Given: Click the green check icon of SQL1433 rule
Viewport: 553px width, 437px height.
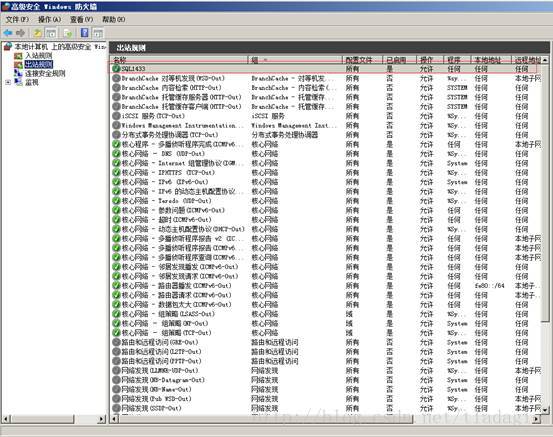Looking at the screenshot, I should pyautogui.click(x=116, y=68).
